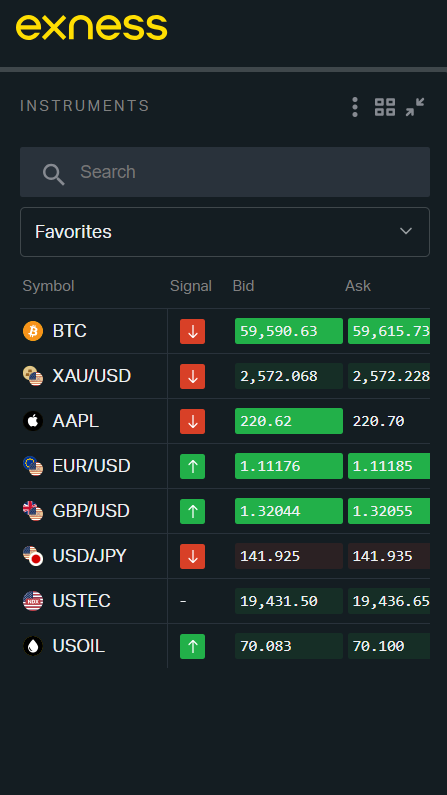Click the Favorites dropdown chevron

click(x=405, y=231)
